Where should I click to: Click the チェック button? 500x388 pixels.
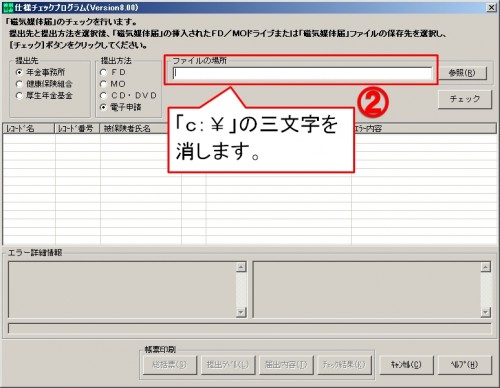click(x=465, y=99)
